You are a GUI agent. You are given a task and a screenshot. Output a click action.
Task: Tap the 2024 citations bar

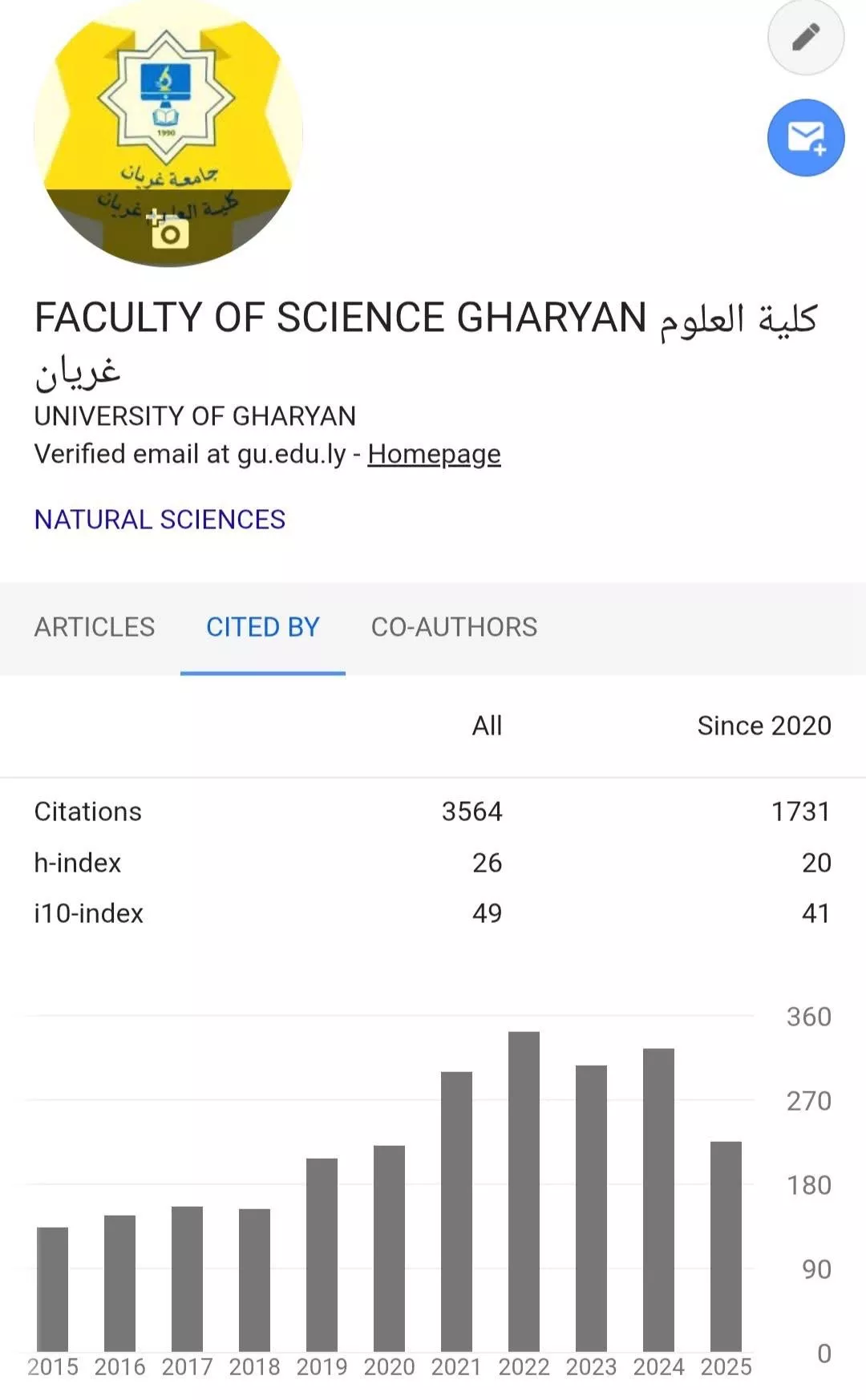[x=658, y=1200]
